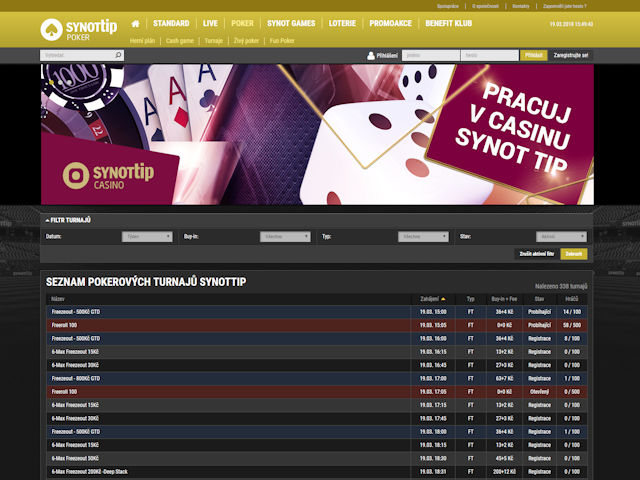Click the search magnifier icon
Image resolution: width=640 pixels, height=480 pixels.
[118, 55]
